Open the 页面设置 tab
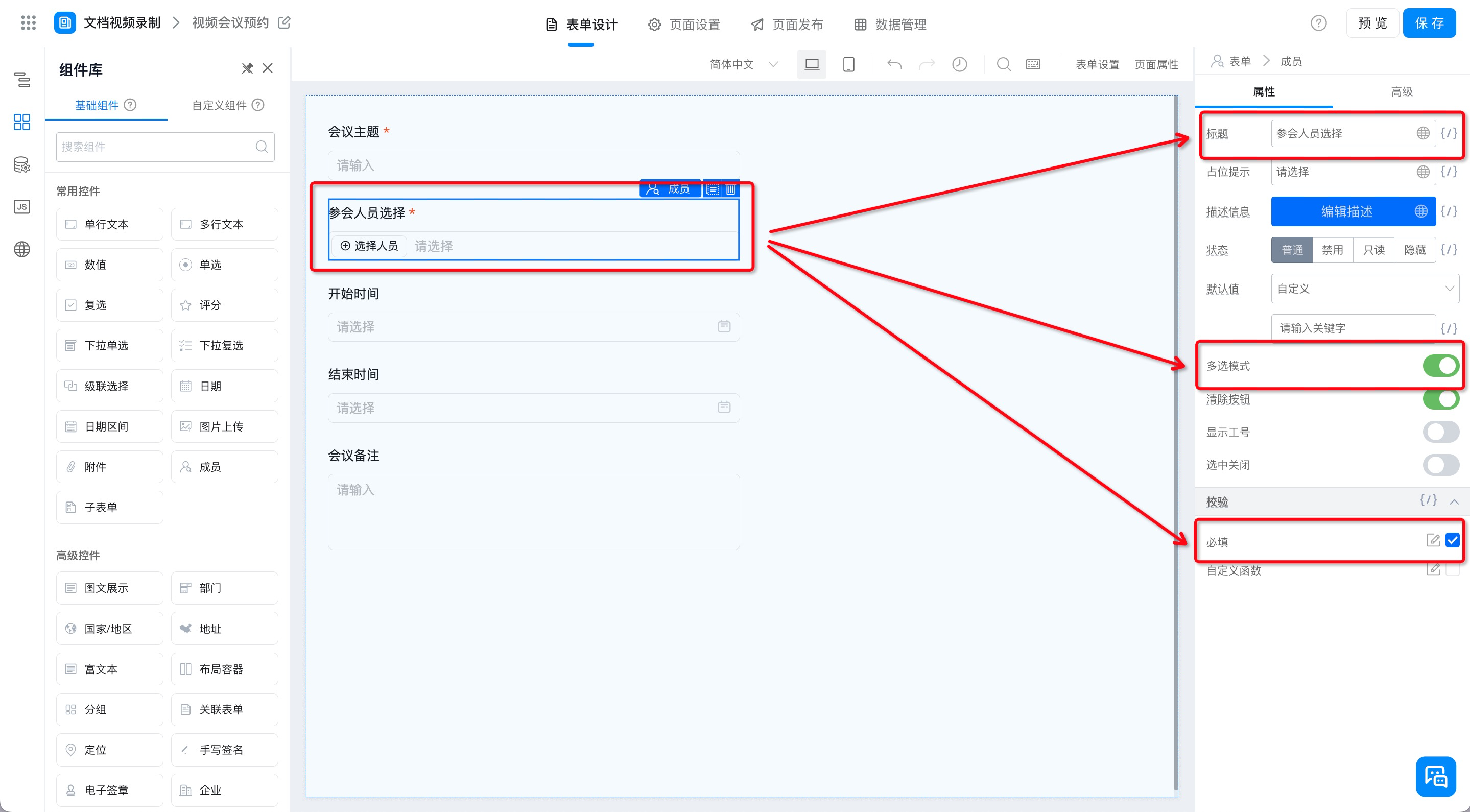The height and width of the screenshot is (812, 1470). pos(684,25)
